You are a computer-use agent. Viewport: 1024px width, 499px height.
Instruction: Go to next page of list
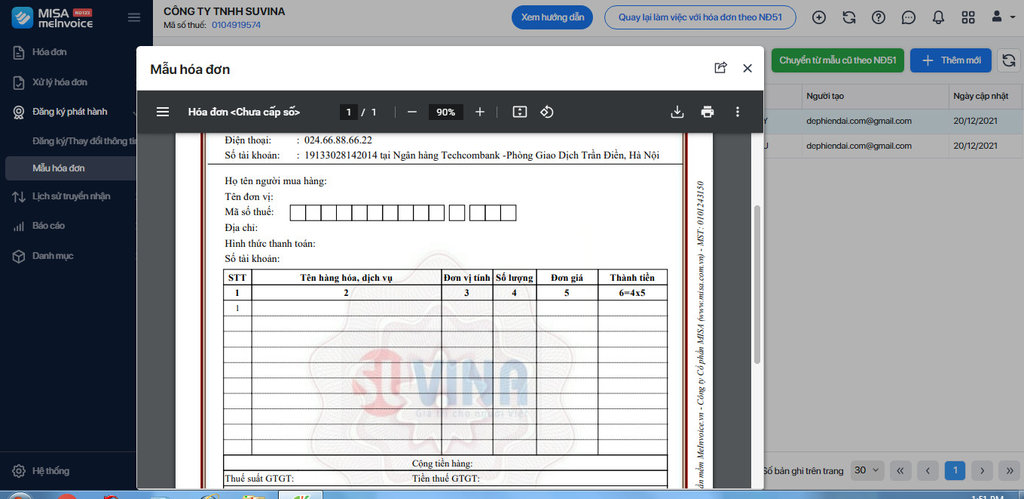982,470
